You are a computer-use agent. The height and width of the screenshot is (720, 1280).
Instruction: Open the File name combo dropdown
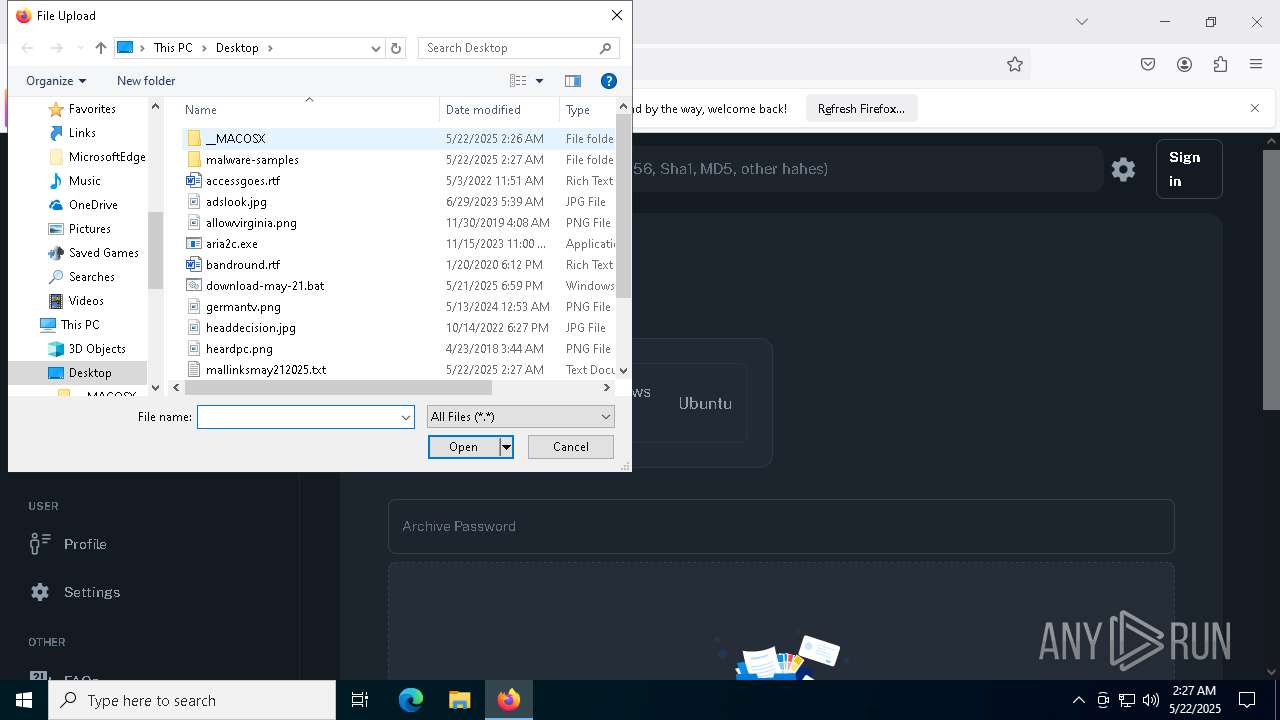(x=406, y=417)
